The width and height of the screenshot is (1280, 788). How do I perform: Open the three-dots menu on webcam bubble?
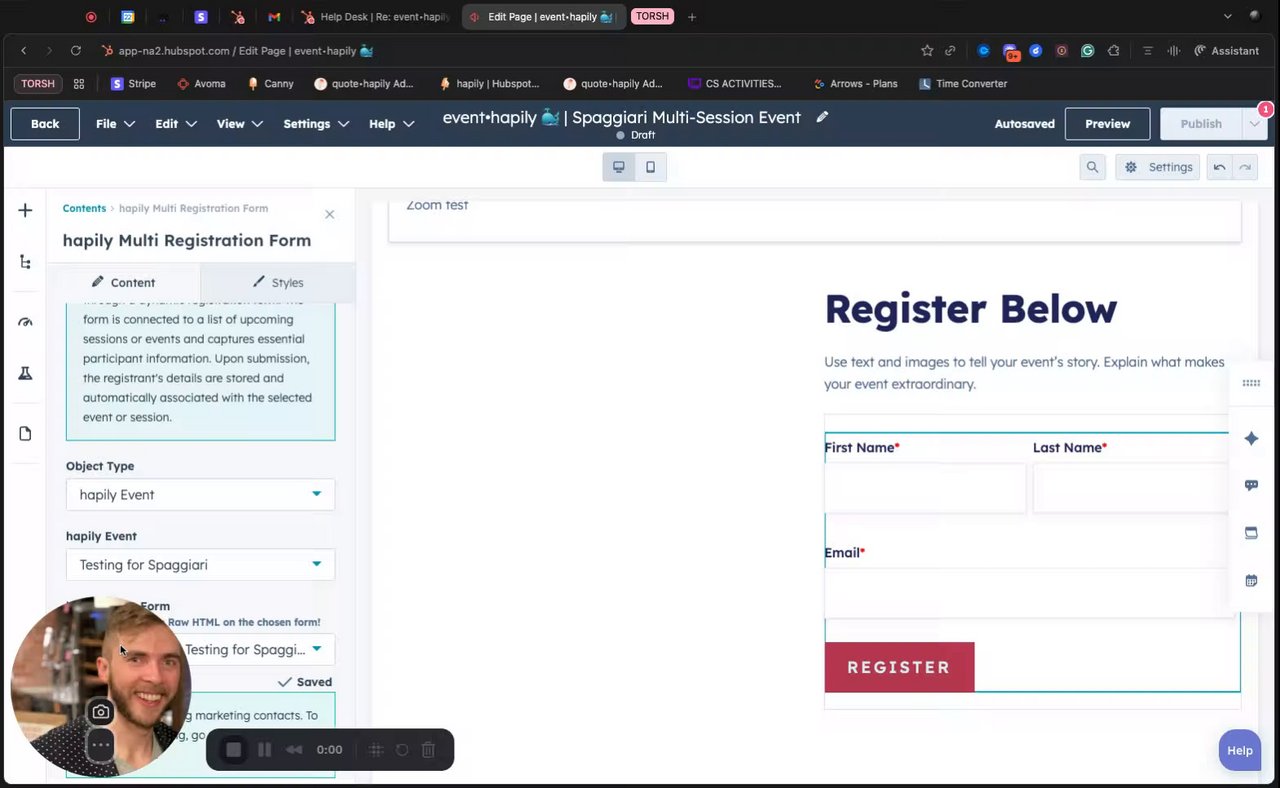coord(100,745)
